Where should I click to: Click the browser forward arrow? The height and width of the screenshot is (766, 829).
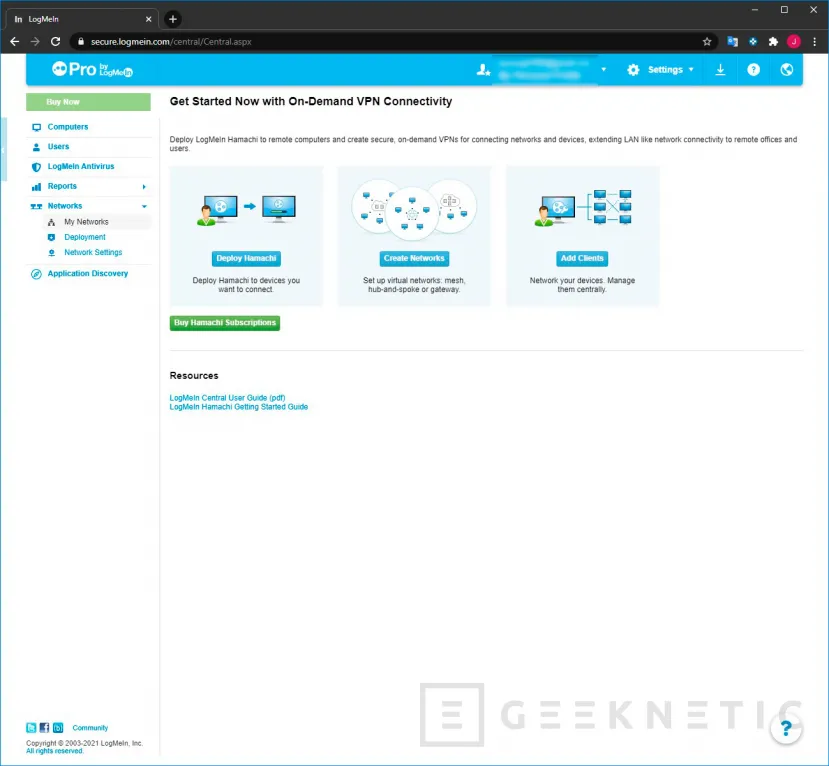[35, 41]
